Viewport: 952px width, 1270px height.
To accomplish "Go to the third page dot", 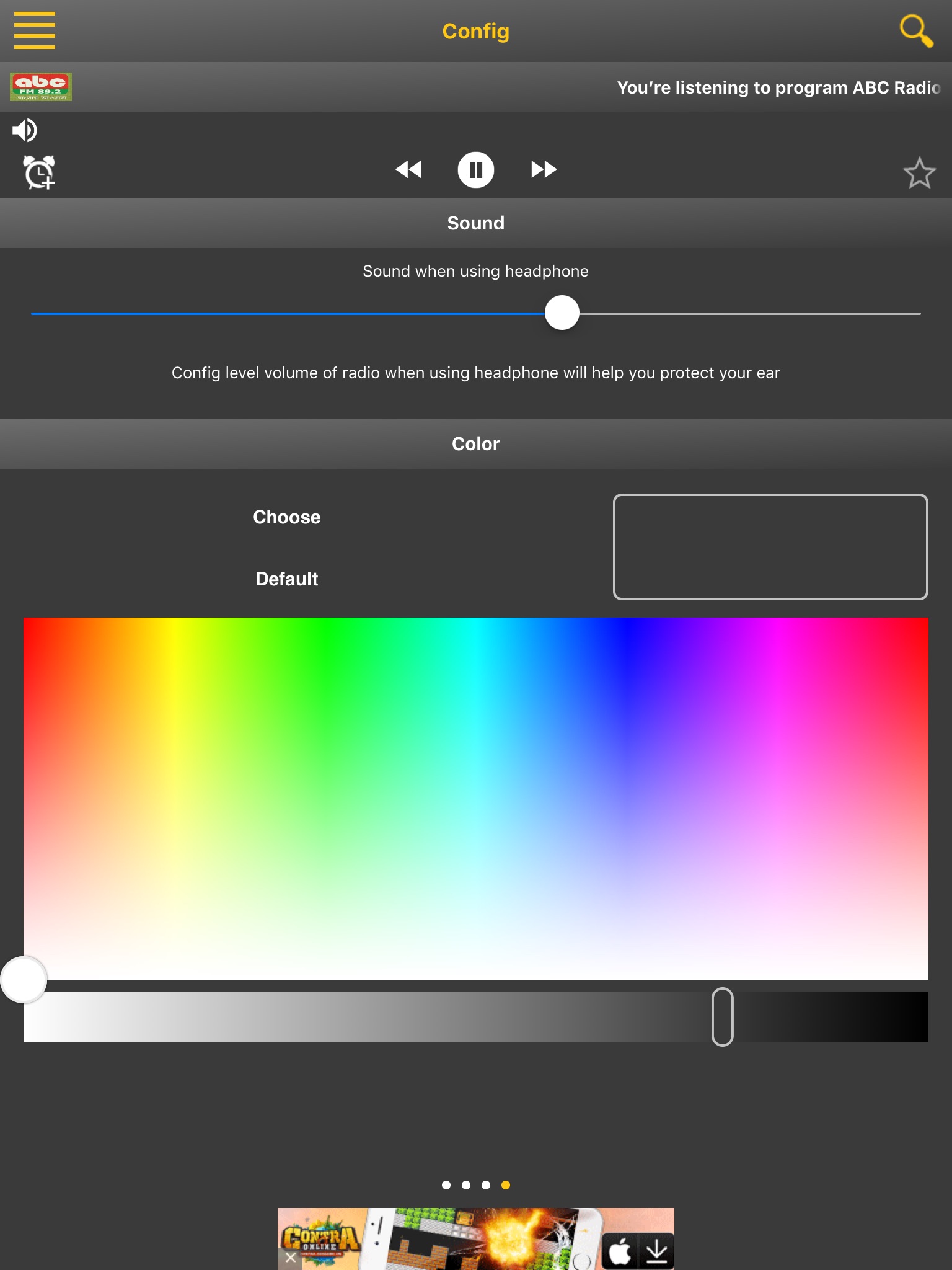I will click(486, 1185).
